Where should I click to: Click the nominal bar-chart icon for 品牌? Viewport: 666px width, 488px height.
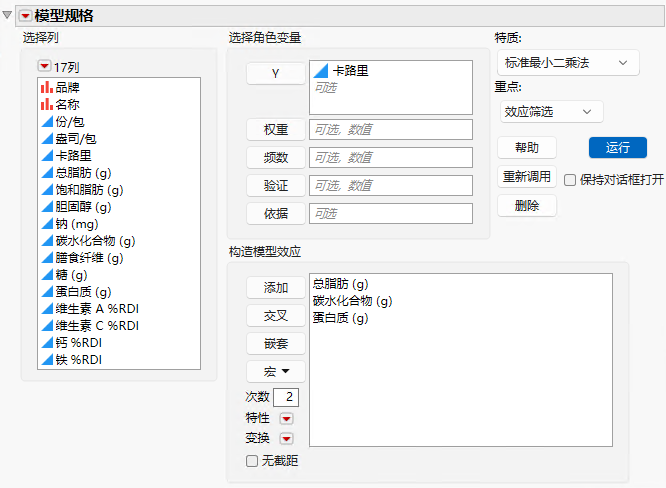click(x=47, y=87)
